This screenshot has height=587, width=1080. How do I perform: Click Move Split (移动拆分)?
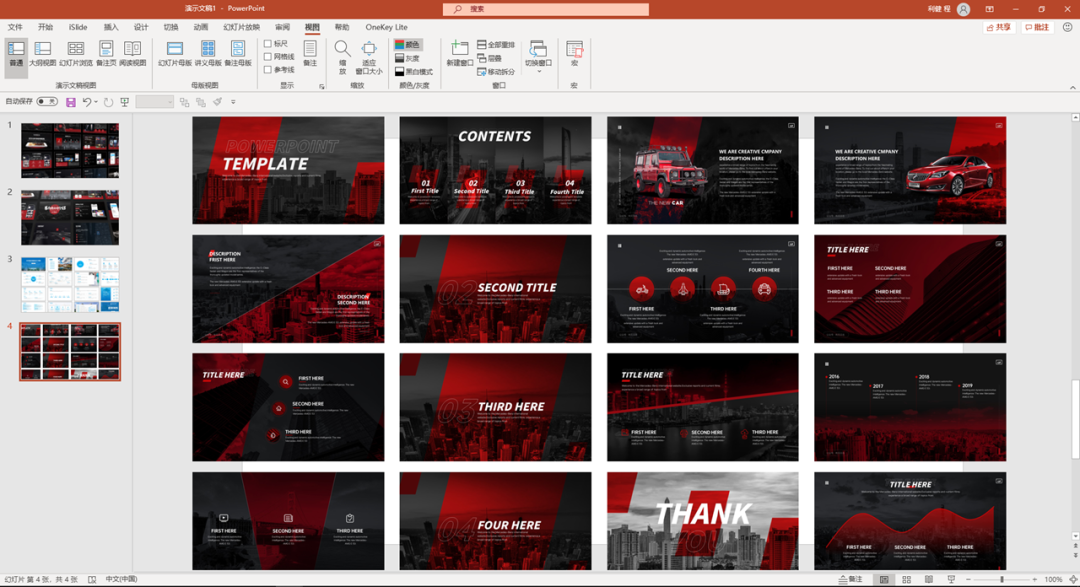click(496, 72)
